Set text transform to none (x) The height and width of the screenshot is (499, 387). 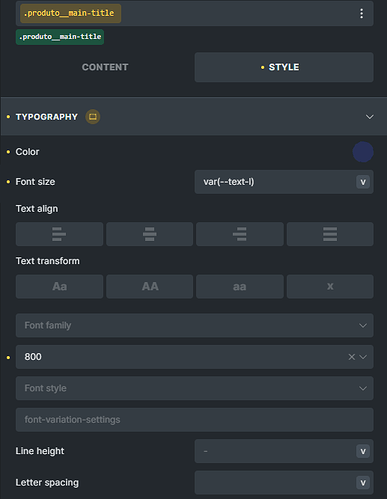(x=330, y=286)
